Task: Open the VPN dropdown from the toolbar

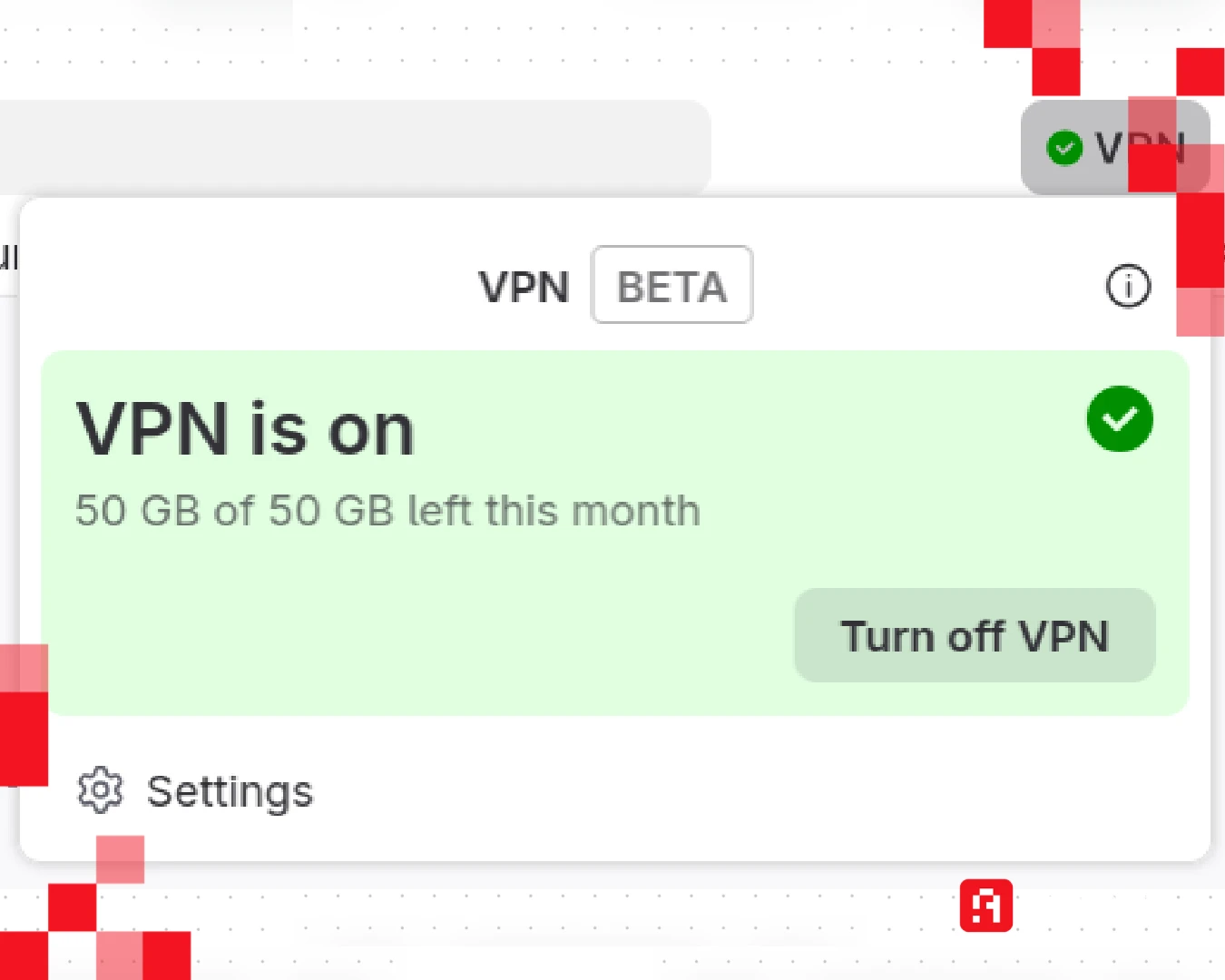Action: (x=1114, y=148)
